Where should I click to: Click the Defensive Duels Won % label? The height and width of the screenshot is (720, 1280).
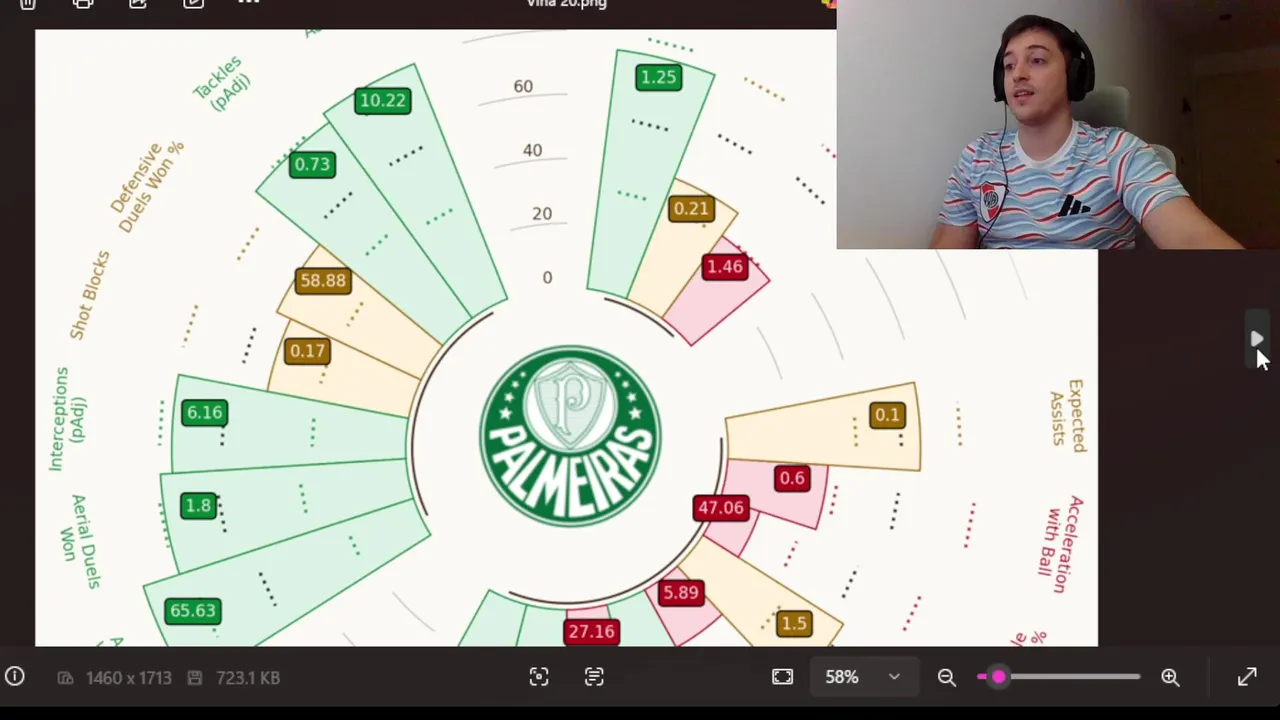pyautogui.click(x=148, y=187)
